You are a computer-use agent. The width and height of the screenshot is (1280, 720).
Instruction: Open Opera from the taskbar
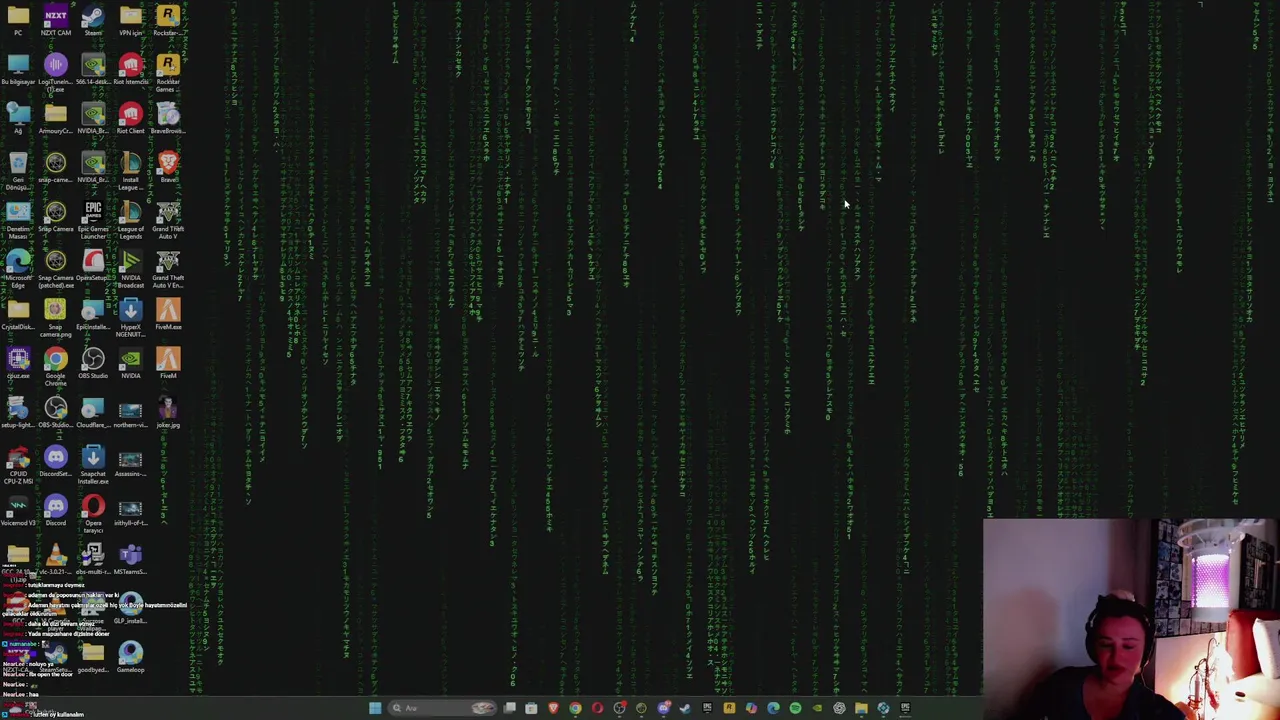[x=597, y=708]
